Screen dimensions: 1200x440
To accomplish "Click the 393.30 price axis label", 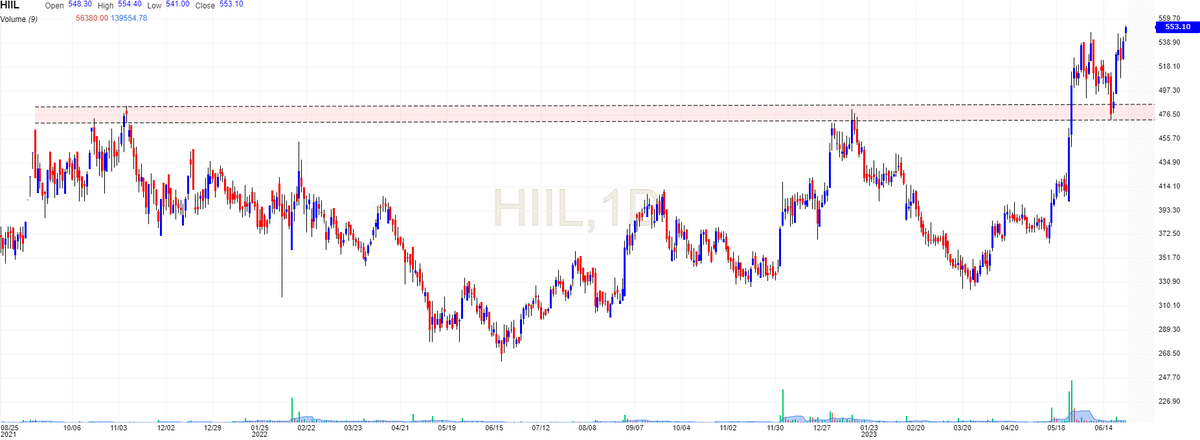I will (1170, 210).
